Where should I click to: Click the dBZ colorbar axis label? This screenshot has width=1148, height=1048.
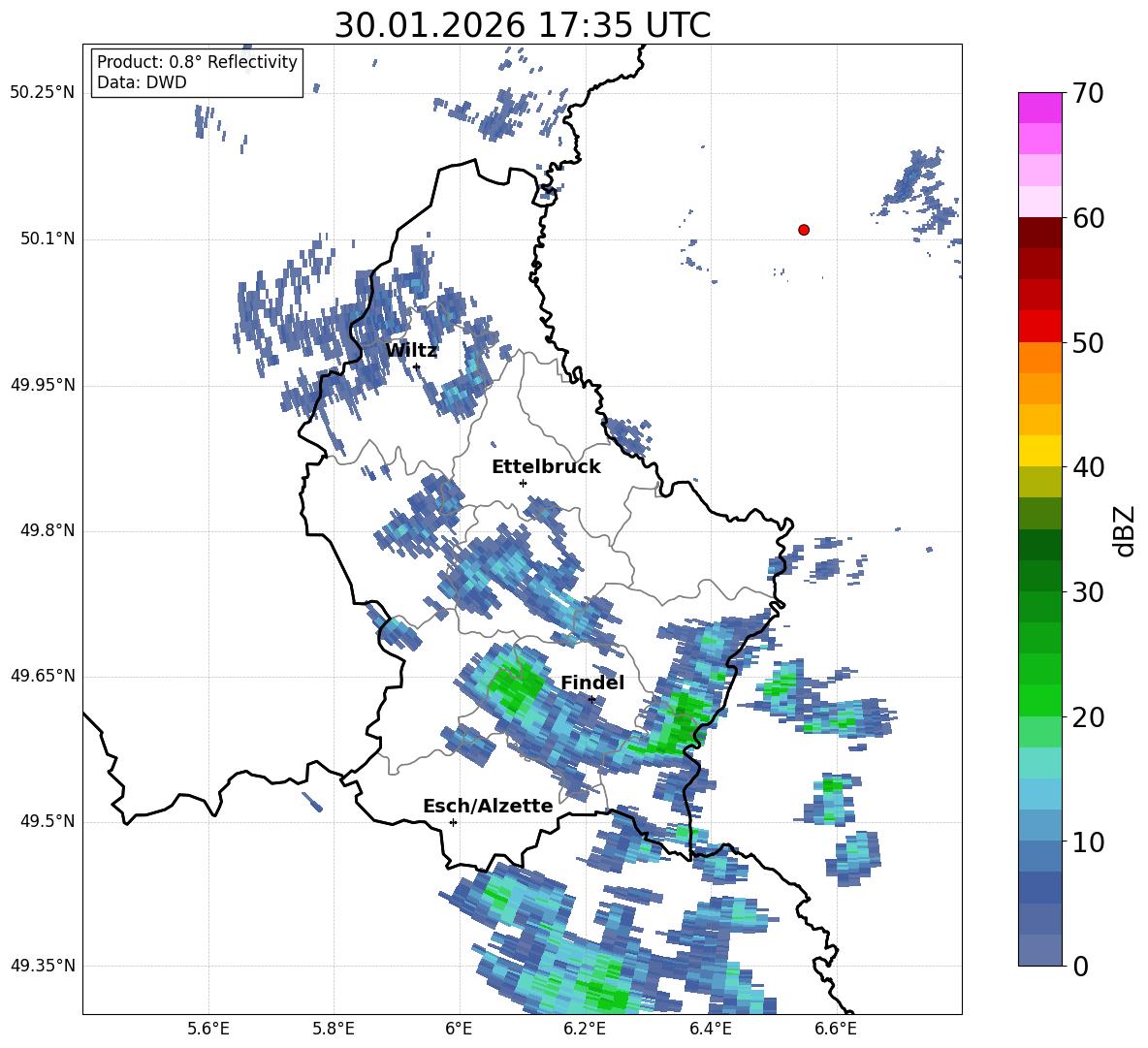click(x=1125, y=530)
